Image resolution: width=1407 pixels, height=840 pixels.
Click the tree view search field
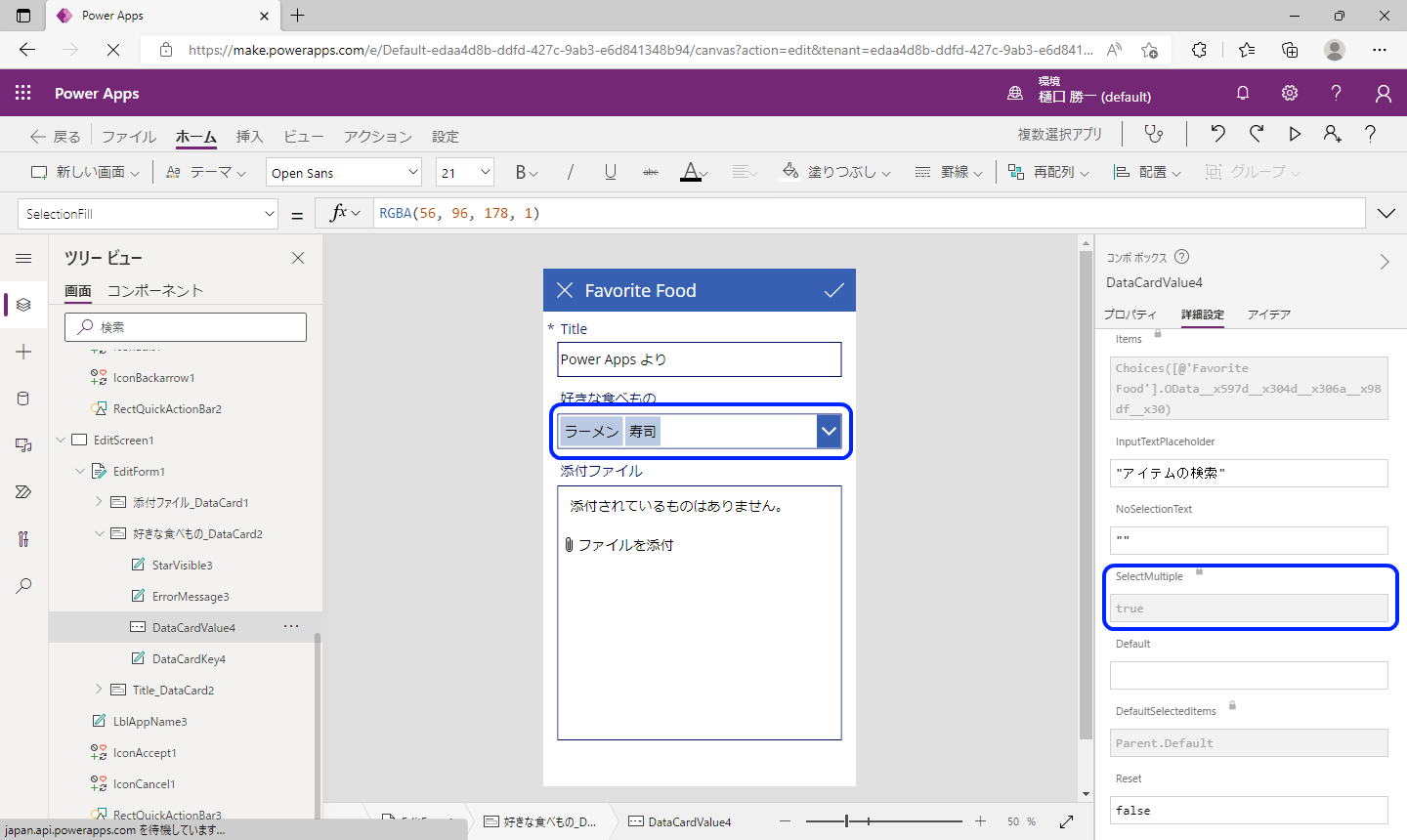point(186,327)
